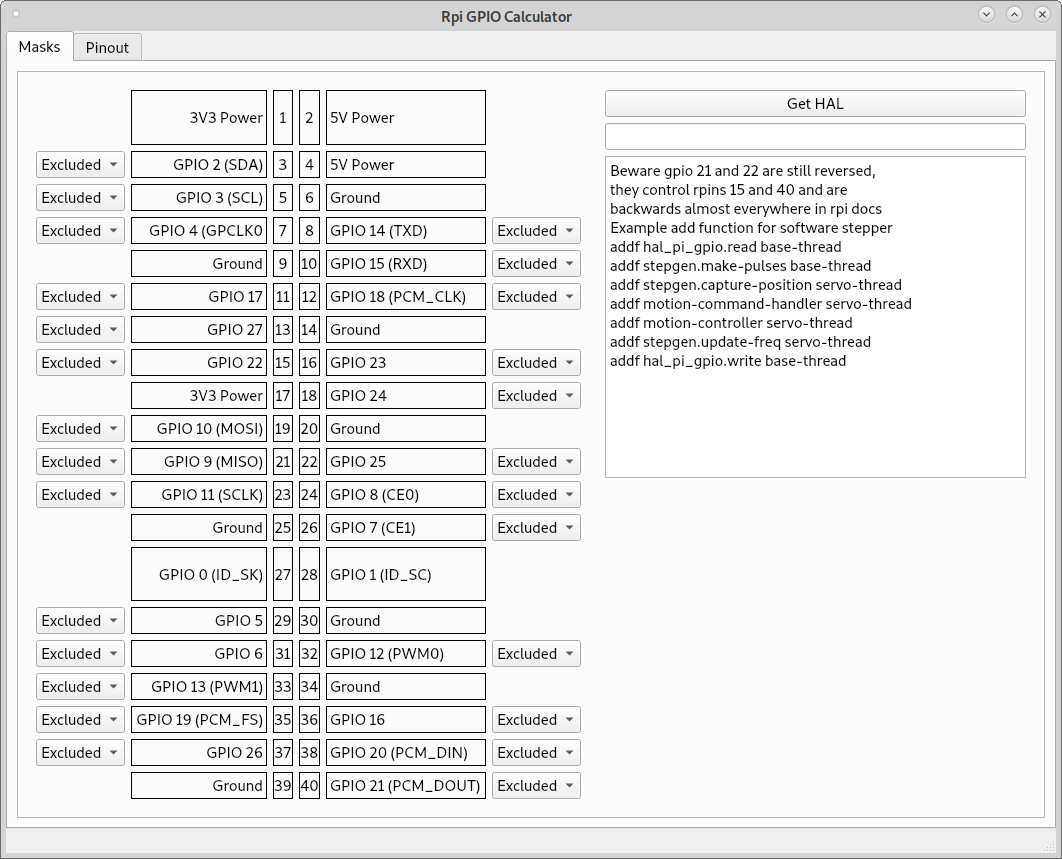Expand the GPIO 24 mode dropdown

coord(536,396)
